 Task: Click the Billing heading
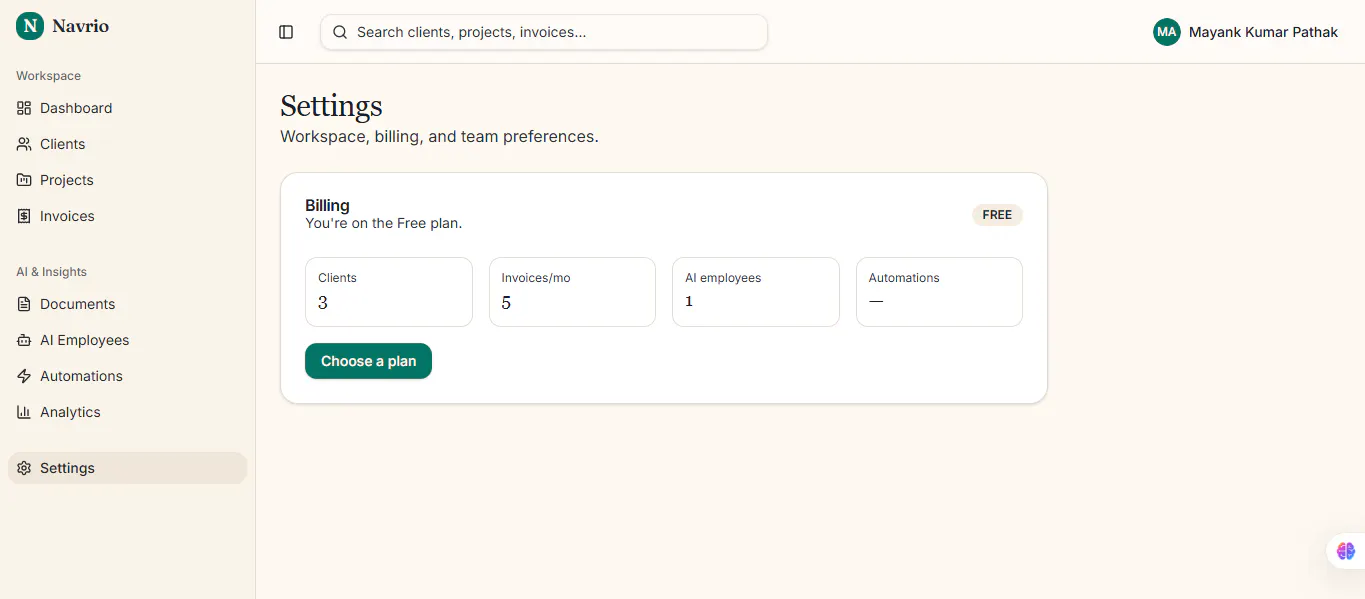click(327, 205)
